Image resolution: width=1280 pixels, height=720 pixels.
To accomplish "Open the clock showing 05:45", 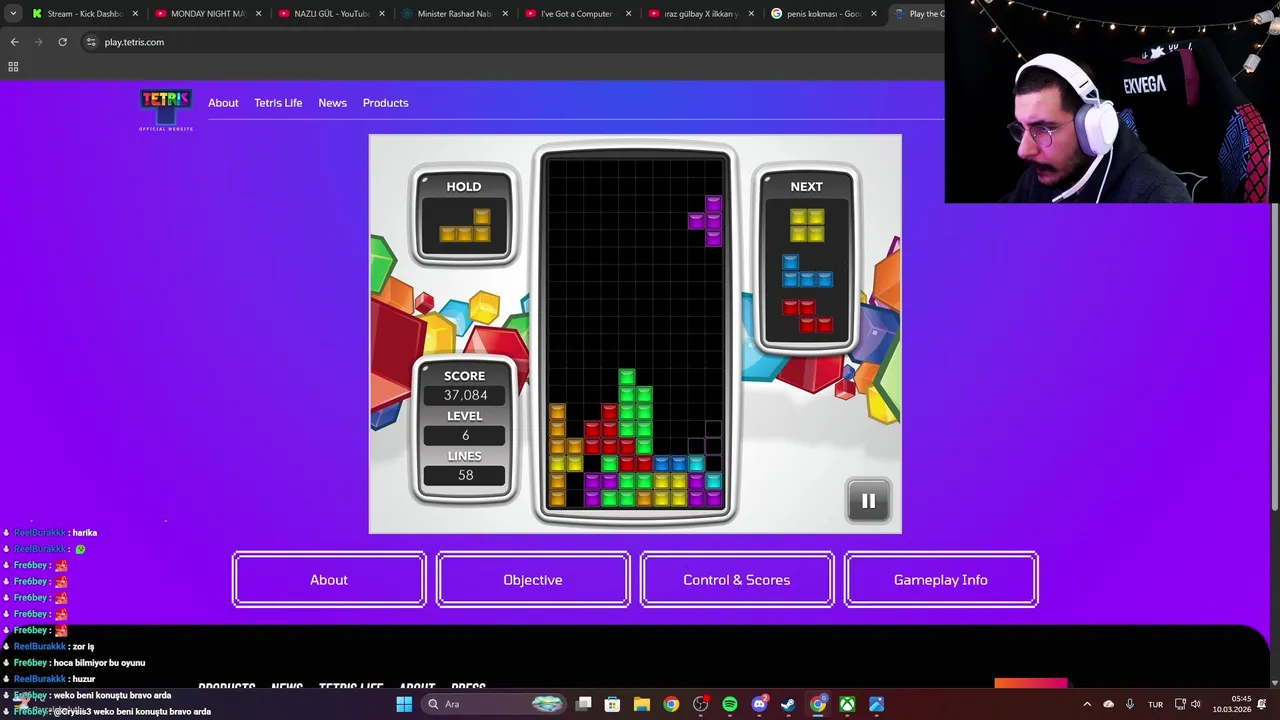I will [x=1232, y=704].
